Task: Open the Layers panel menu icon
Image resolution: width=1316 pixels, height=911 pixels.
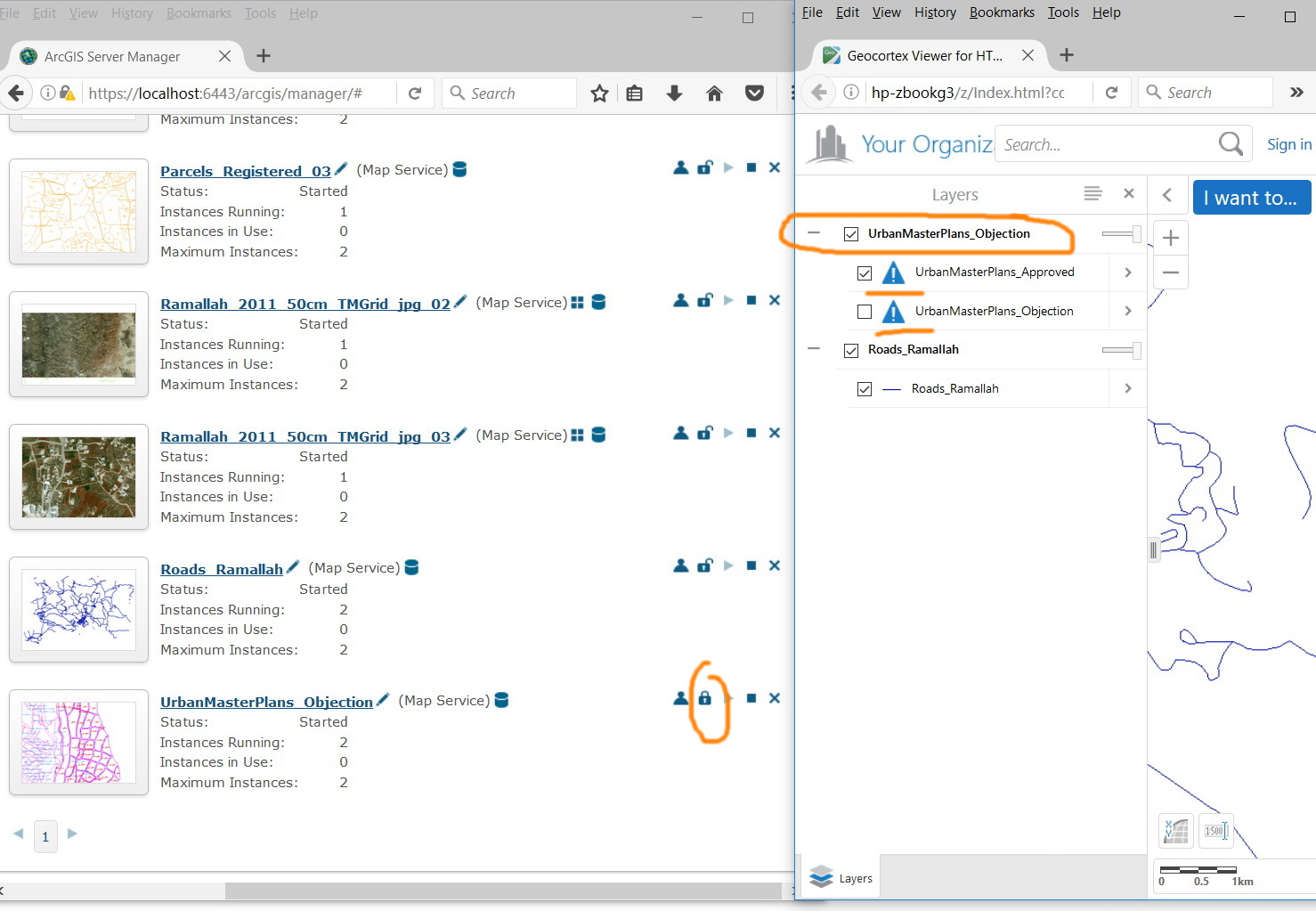Action: 1093,193
